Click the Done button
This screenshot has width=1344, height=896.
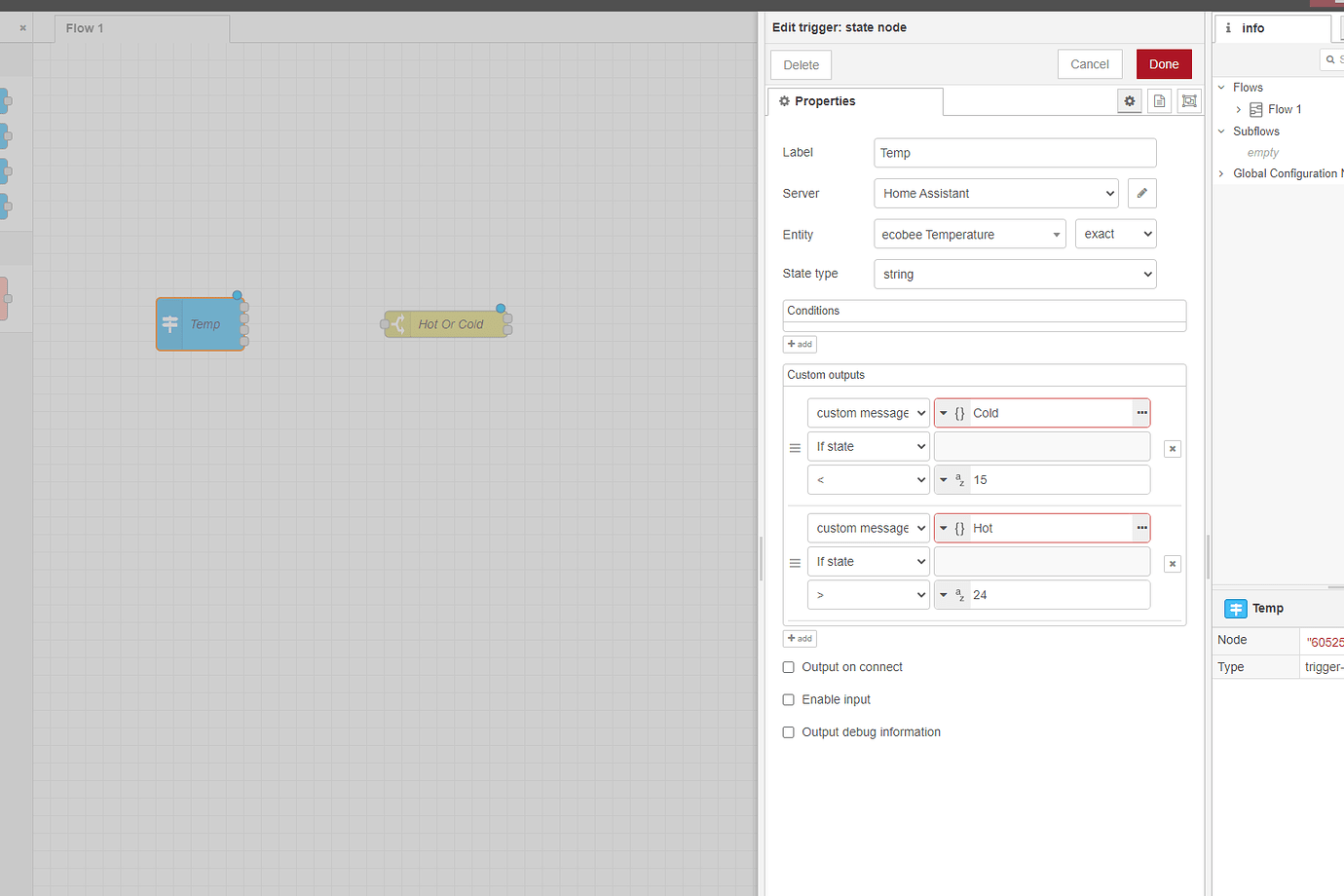(x=1164, y=64)
